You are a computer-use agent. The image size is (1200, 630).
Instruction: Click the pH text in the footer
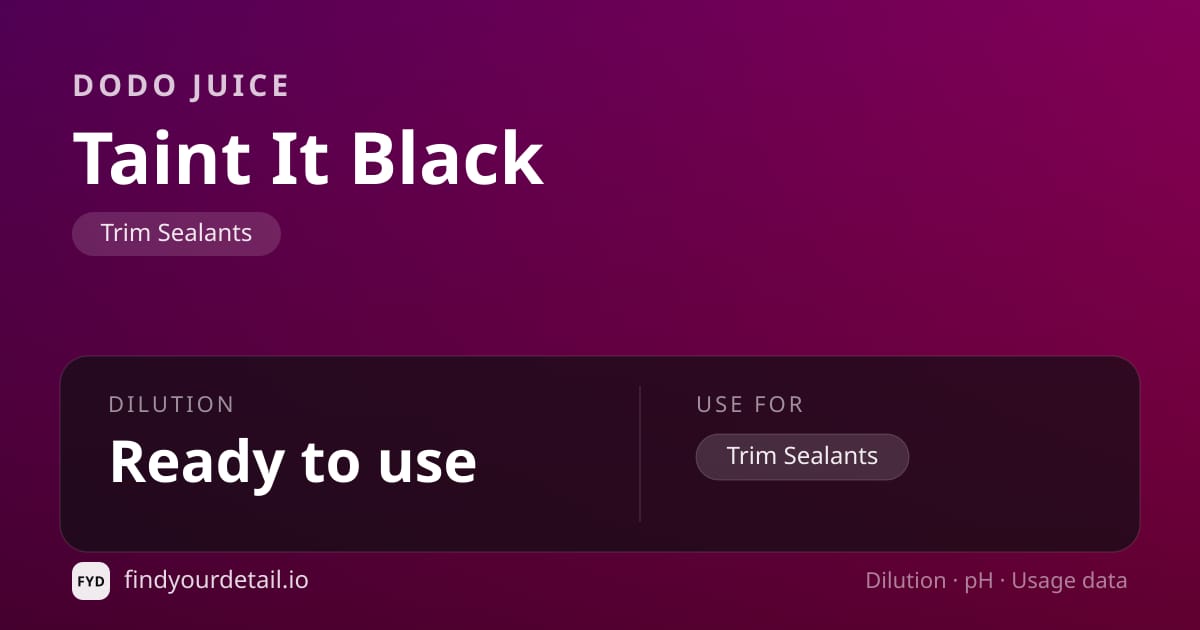[979, 582]
